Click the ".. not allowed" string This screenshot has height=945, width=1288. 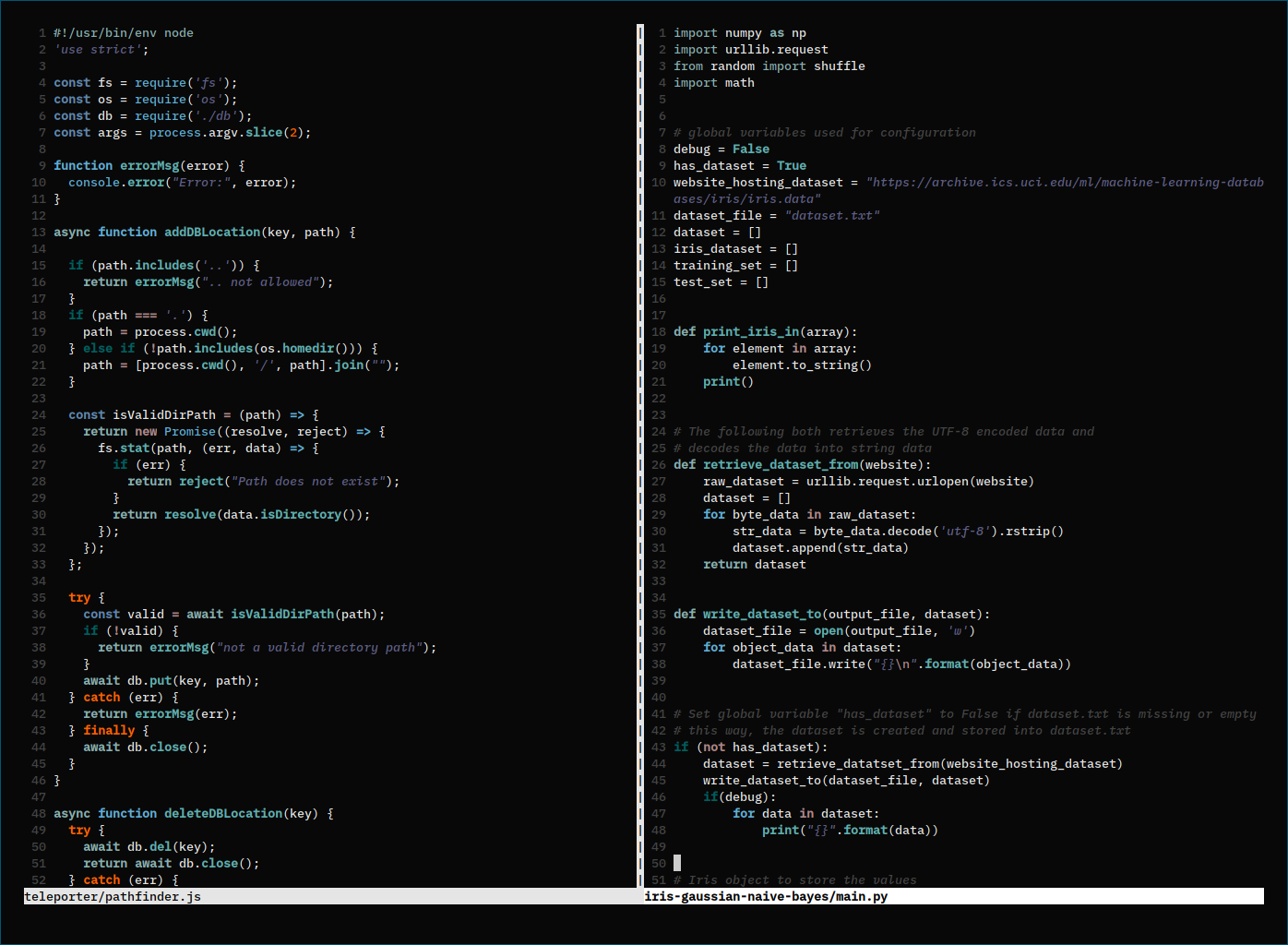[260, 282]
